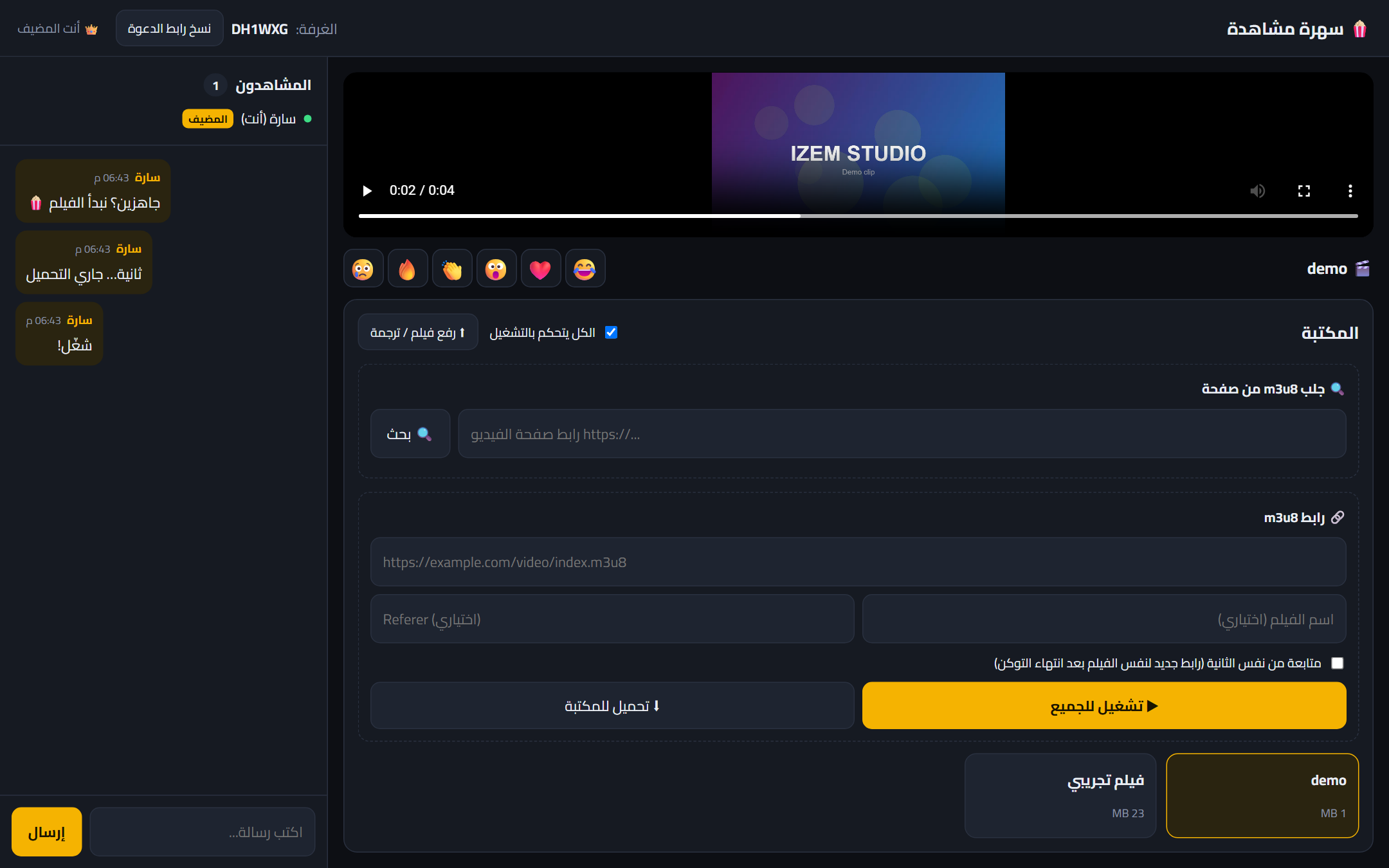This screenshot has width=1389, height=868.
Task: Click viewer 'سارة (أنت)' in the viewers list
Action: click(268, 119)
